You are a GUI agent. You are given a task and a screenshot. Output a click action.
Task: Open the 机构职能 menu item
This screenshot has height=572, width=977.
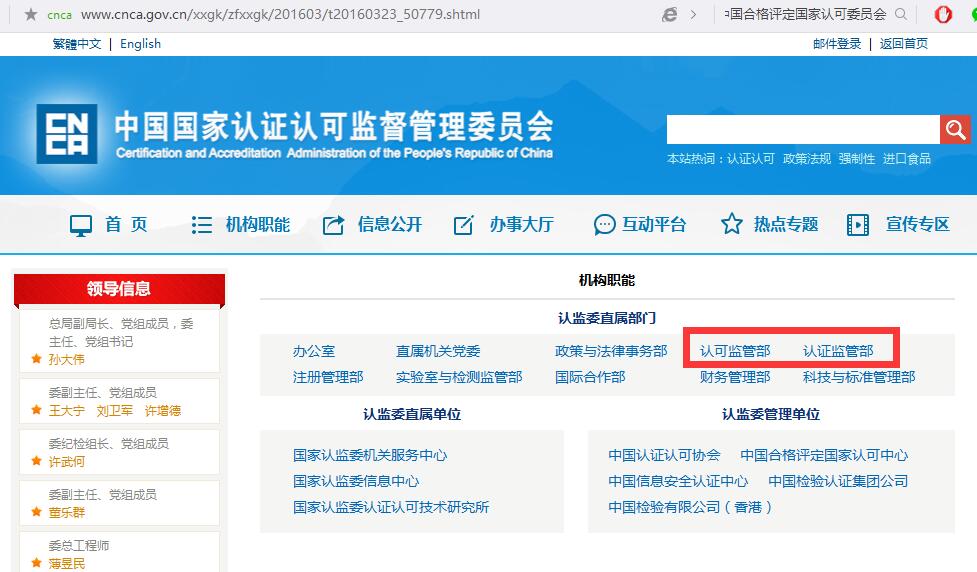pos(258,224)
